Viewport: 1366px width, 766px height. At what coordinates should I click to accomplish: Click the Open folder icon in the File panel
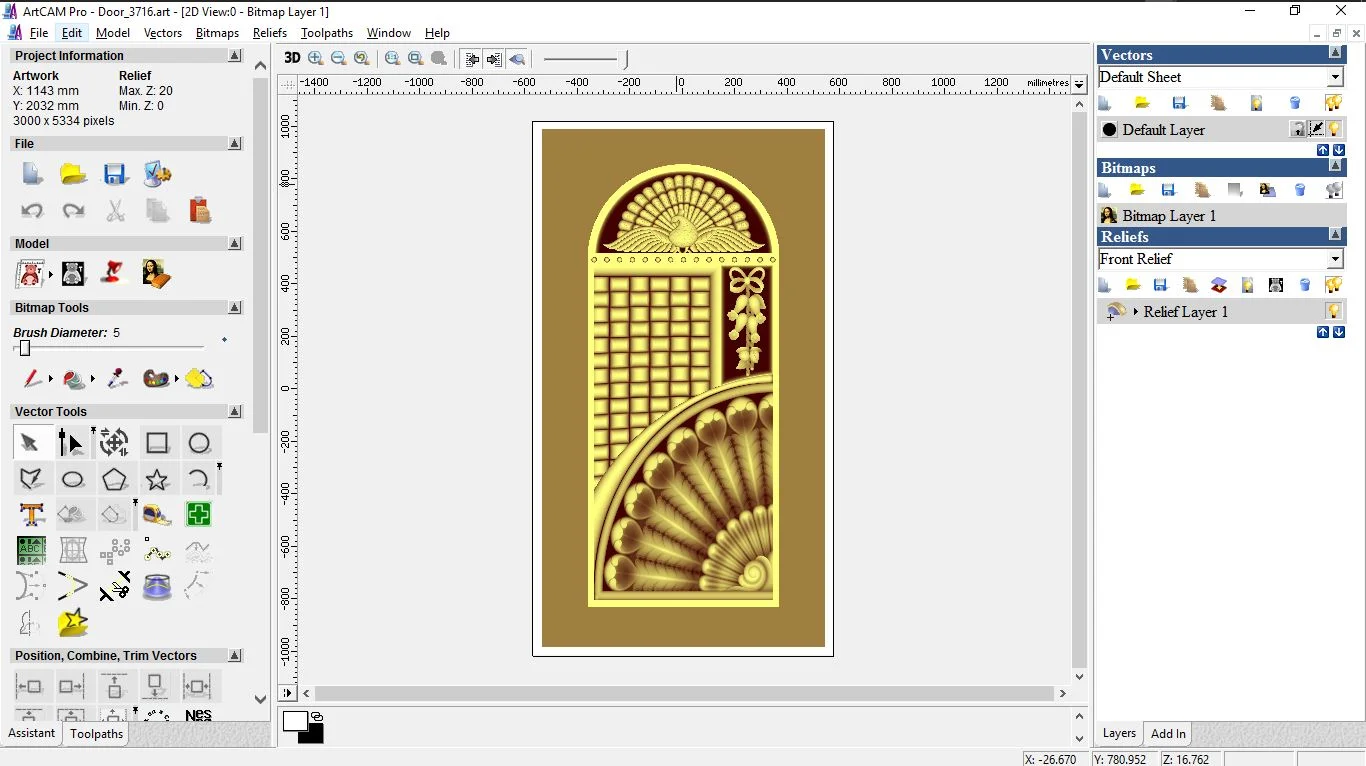coord(73,174)
